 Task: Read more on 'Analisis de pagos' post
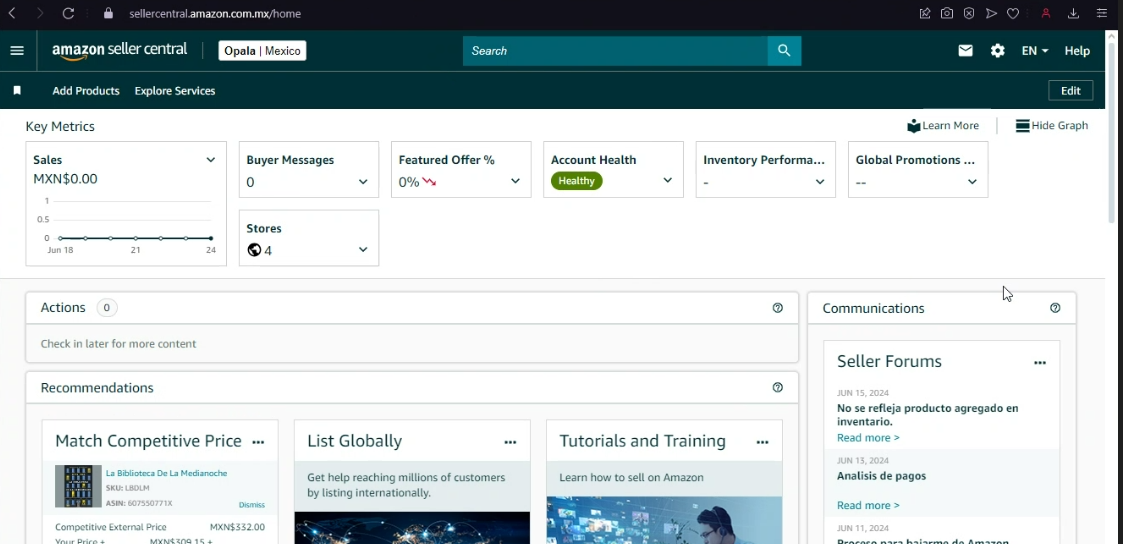(868, 505)
